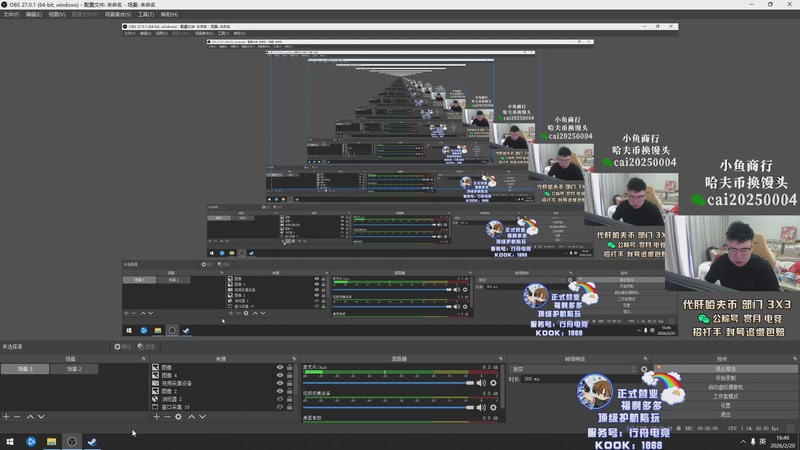Image resolution: width=800 pixels, height=450 pixels.
Task: Remove the selected scene with the minus icon
Action: [17, 417]
